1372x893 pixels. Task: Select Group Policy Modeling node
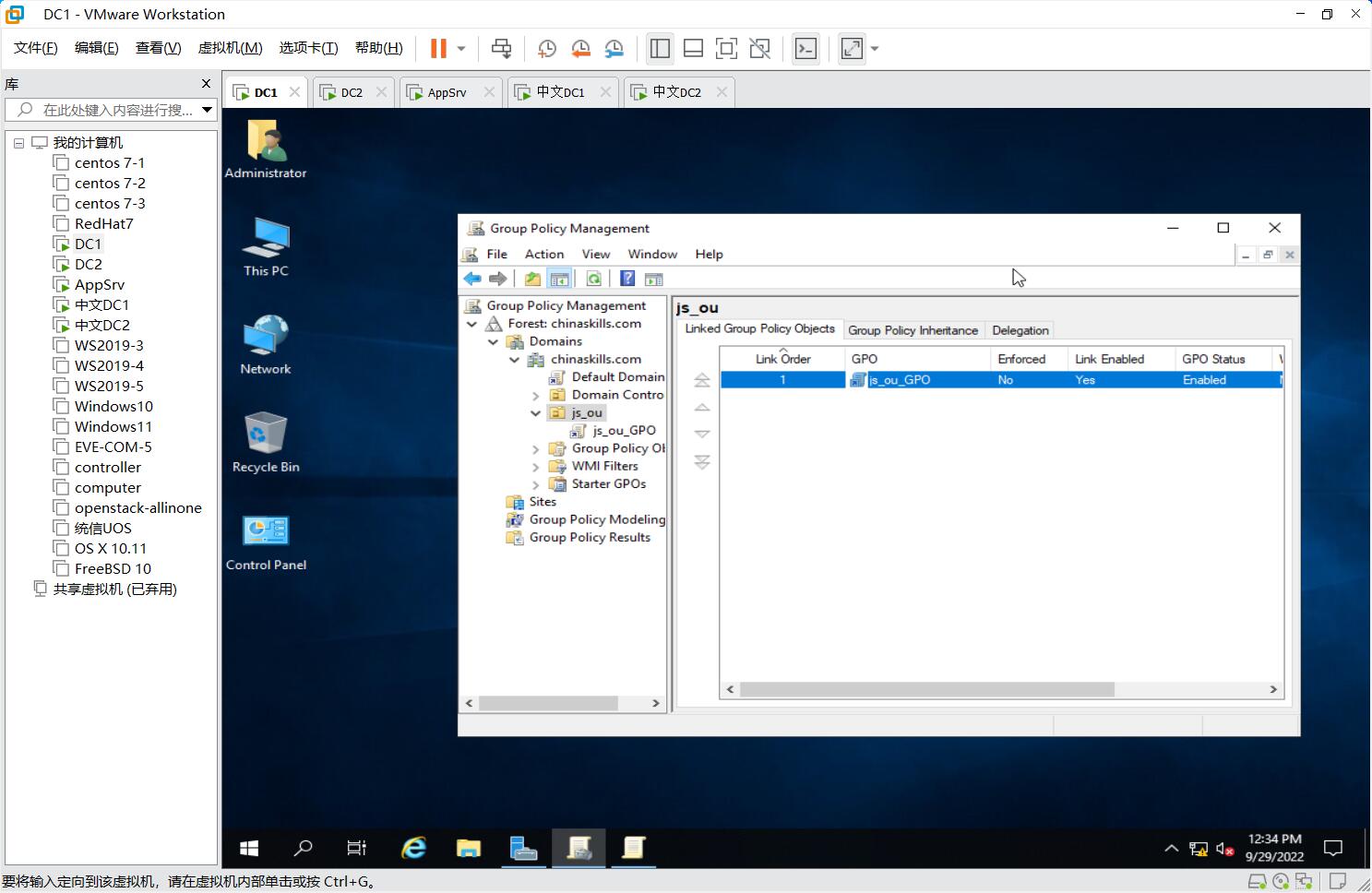click(586, 519)
